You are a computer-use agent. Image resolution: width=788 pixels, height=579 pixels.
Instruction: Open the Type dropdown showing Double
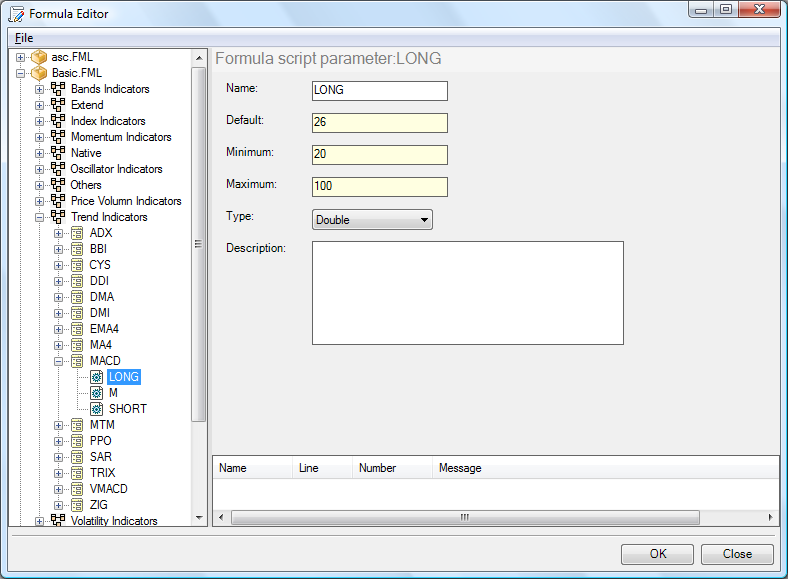(372, 220)
